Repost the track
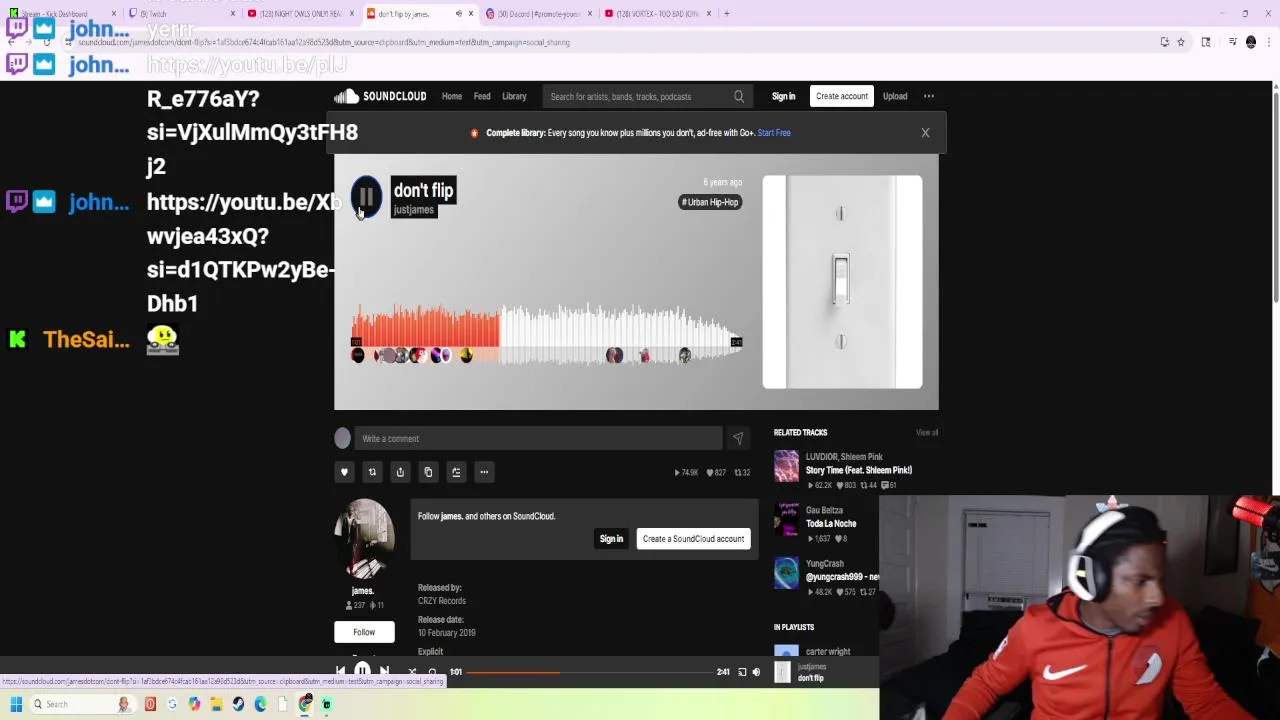The height and width of the screenshot is (720, 1280). click(x=372, y=472)
